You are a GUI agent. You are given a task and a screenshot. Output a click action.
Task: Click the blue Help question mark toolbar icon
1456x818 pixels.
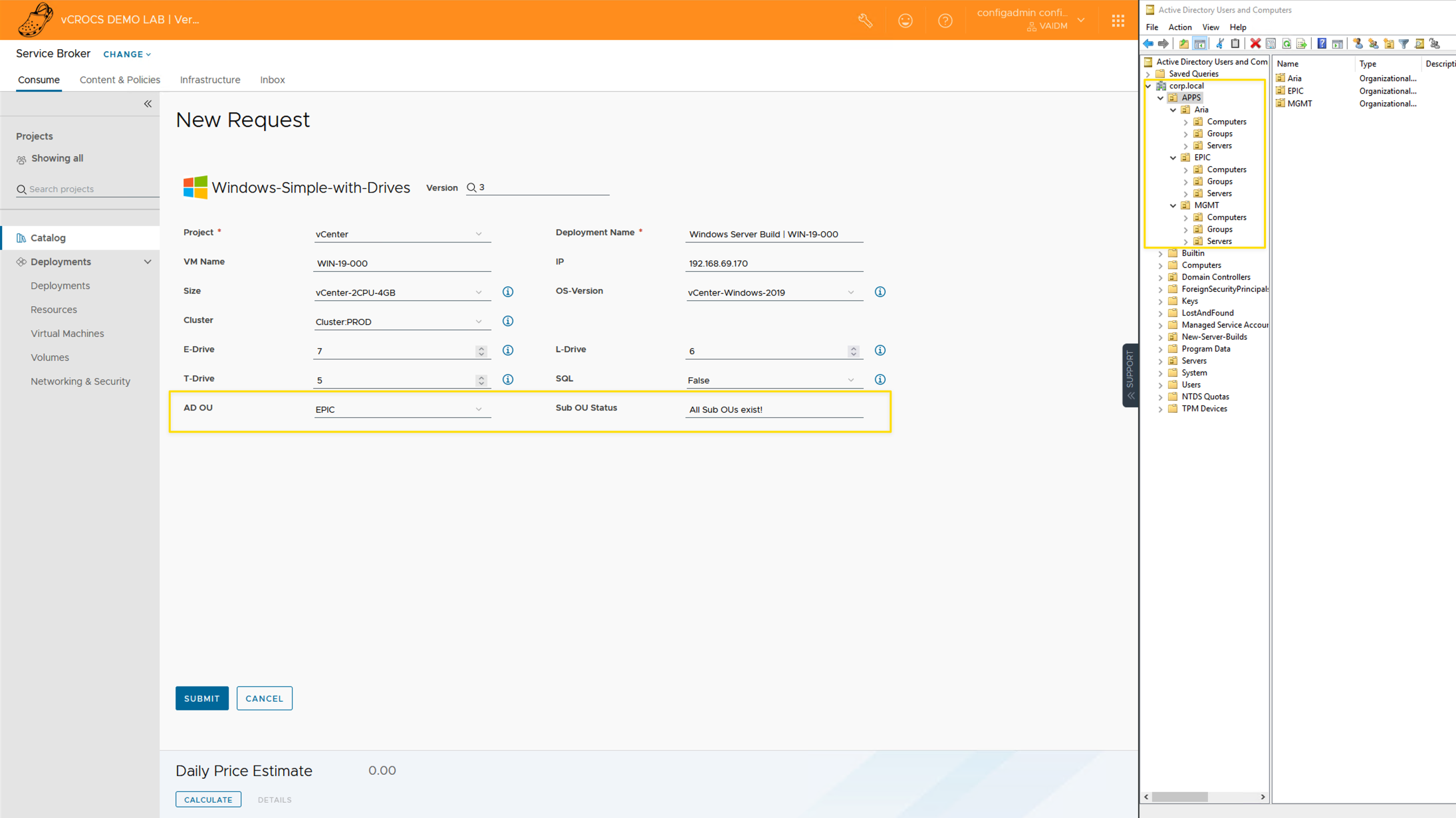pyautogui.click(x=1322, y=44)
